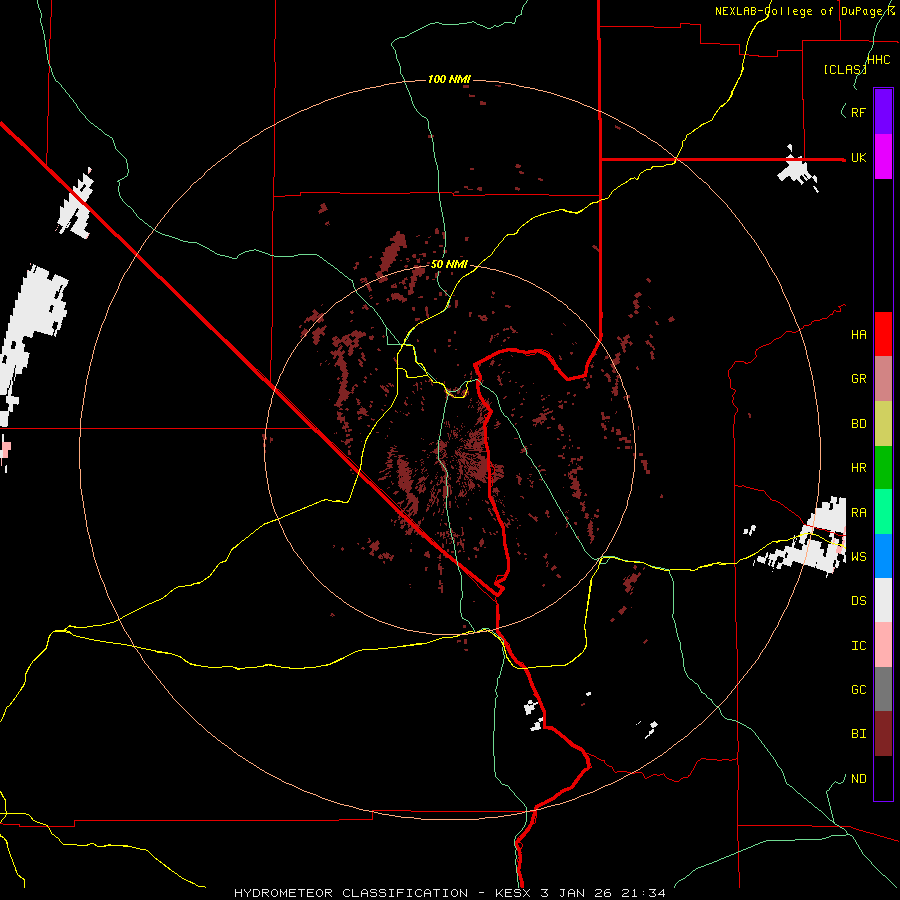Click the 'WS' legend label text
The height and width of the screenshot is (900, 900).
[x=858, y=557]
